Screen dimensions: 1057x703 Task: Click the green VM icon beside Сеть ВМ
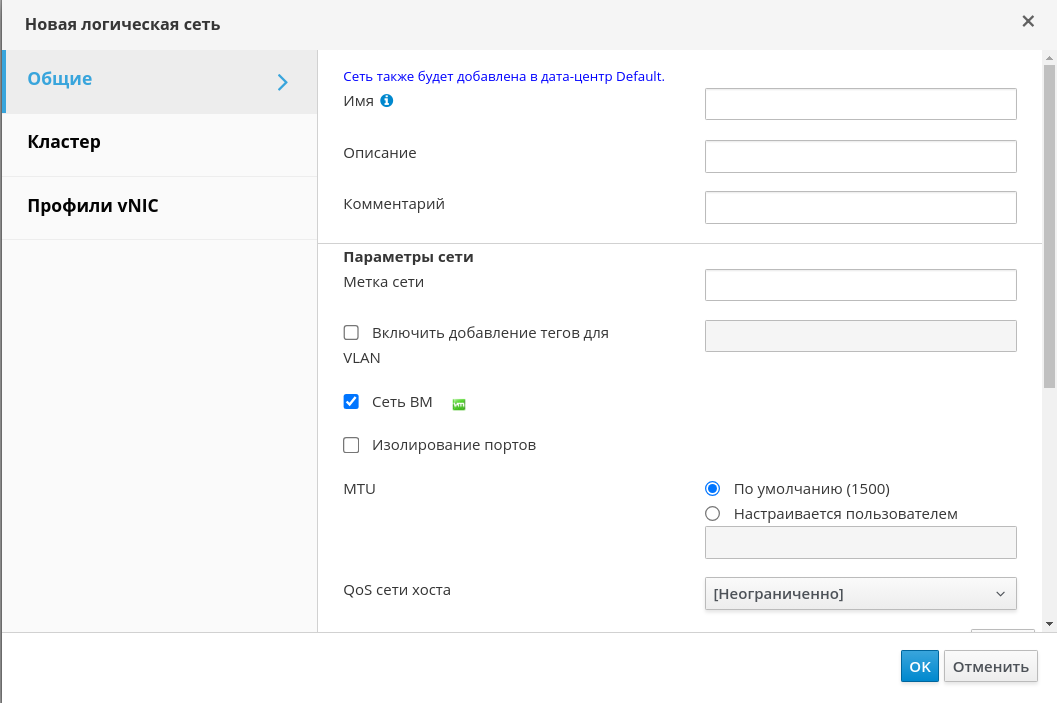pyautogui.click(x=459, y=404)
